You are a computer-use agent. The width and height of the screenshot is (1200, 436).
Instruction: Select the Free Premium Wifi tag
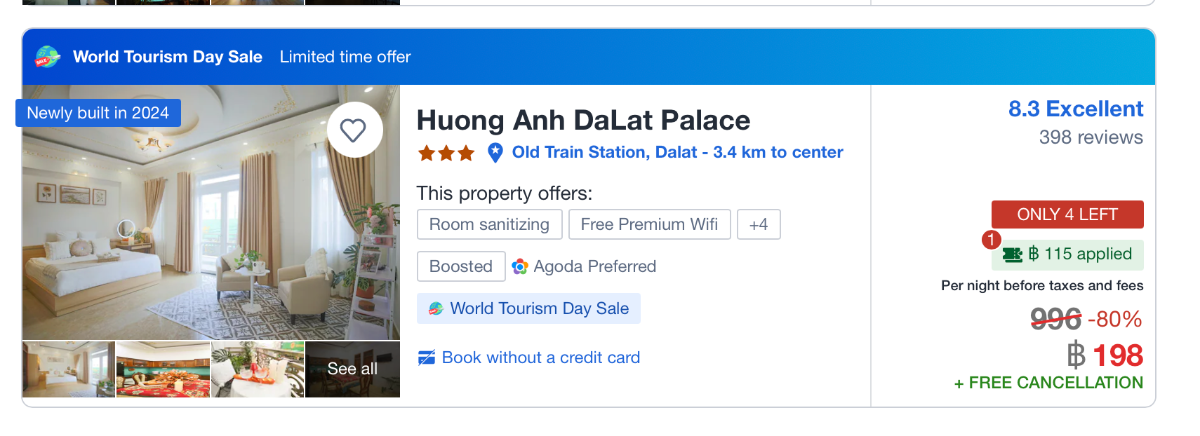[x=649, y=224]
